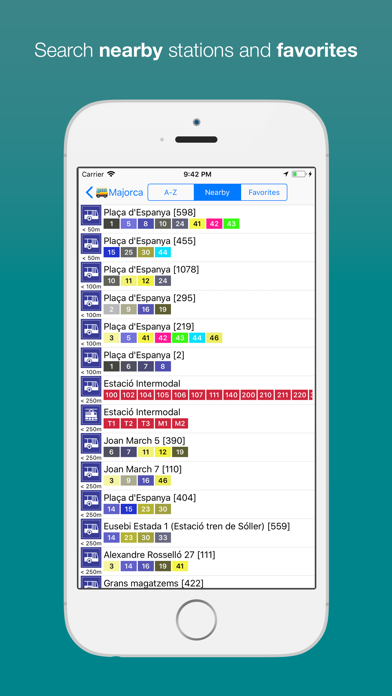Tap bus icon for Plaça d'Espanya [404]

(91, 500)
